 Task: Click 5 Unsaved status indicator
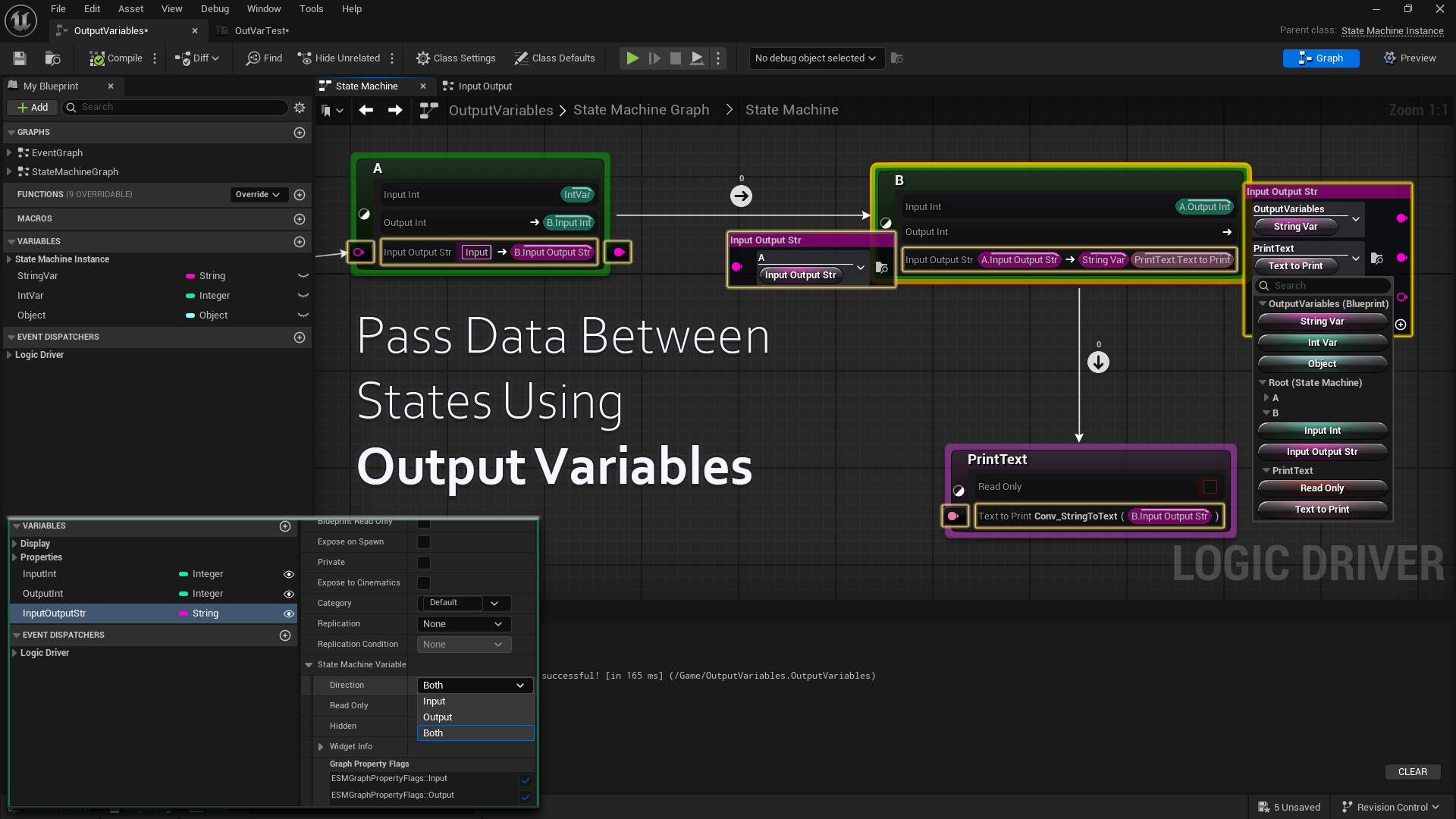pos(1289,808)
